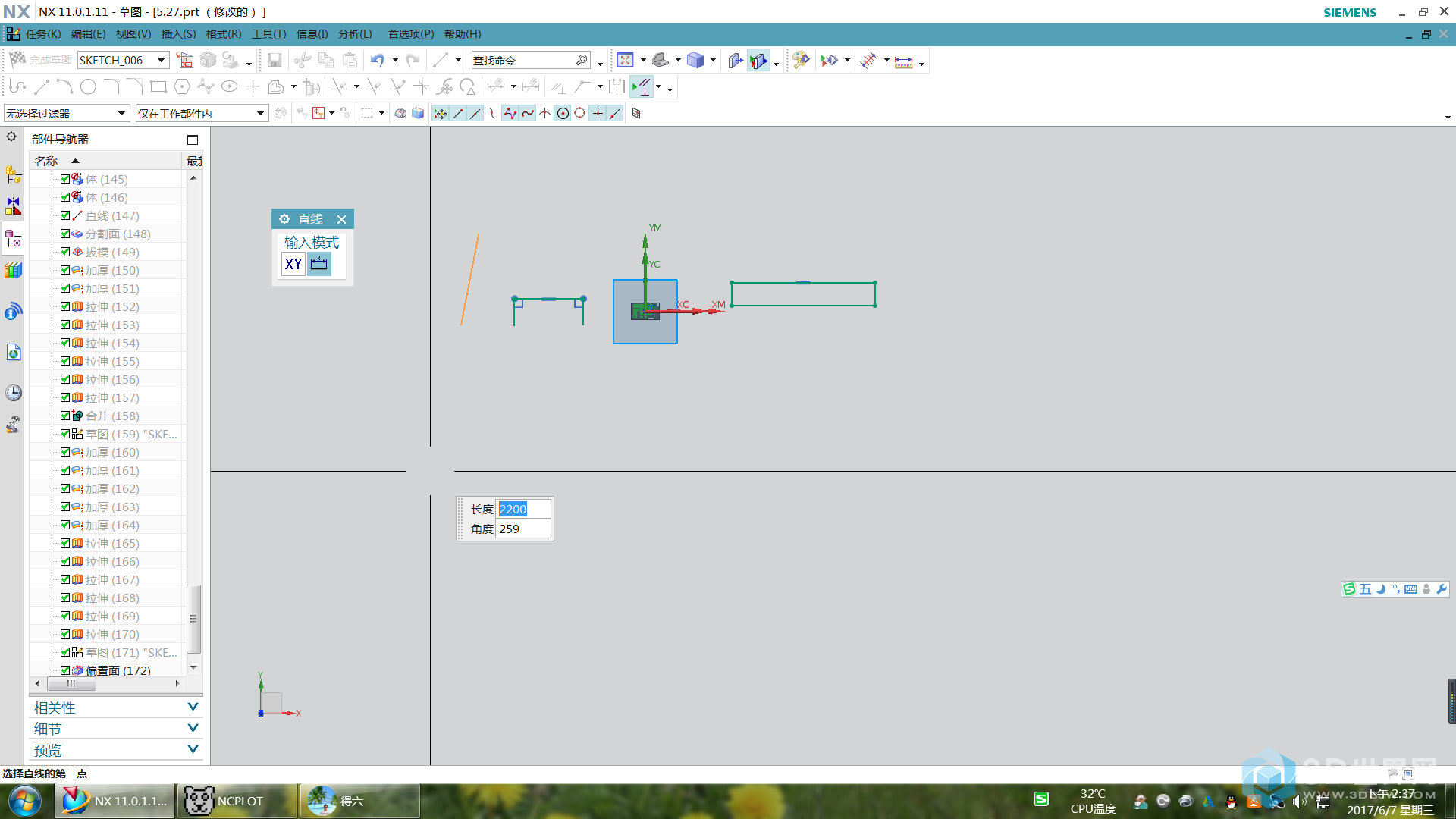This screenshot has width=1456, height=819.
Task: Click the parameter input mode button in Line dialog
Action: tap(319, 264)
